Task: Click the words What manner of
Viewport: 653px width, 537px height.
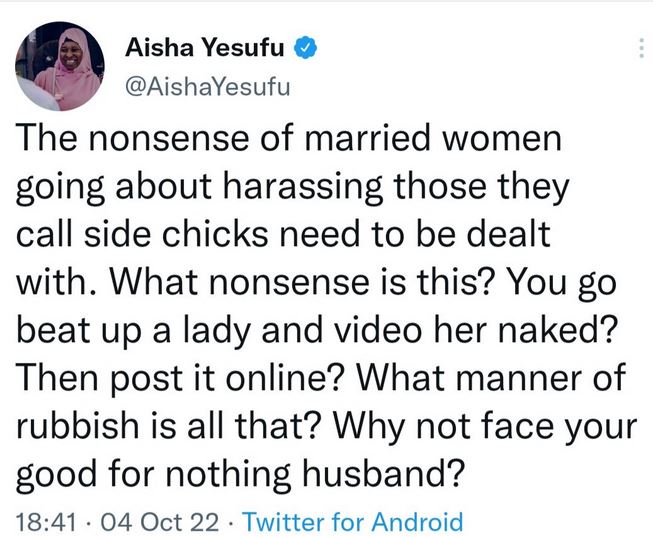Action: [x=490, y=379]
